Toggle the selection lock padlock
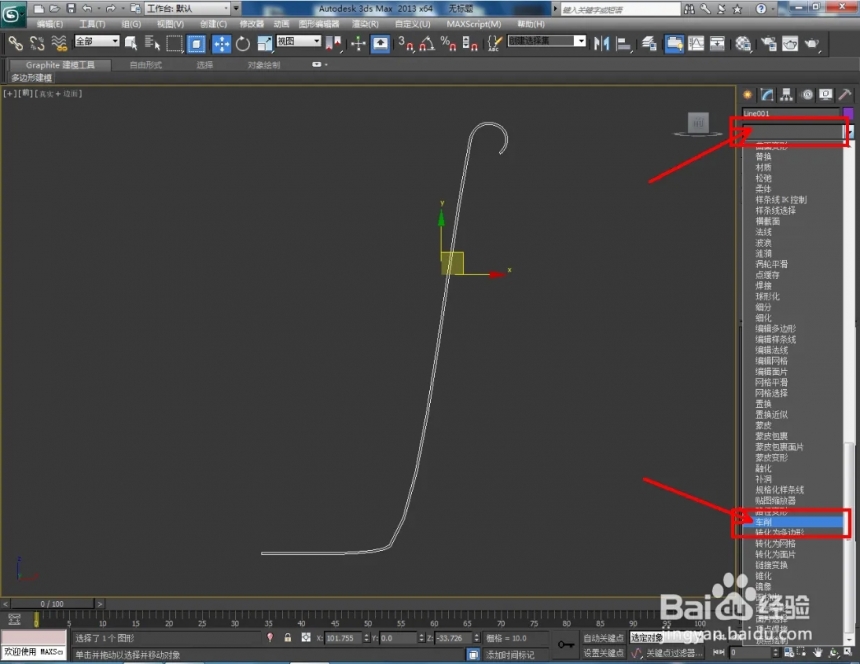This screenshot has width=860, height=664. click(287, 638)
